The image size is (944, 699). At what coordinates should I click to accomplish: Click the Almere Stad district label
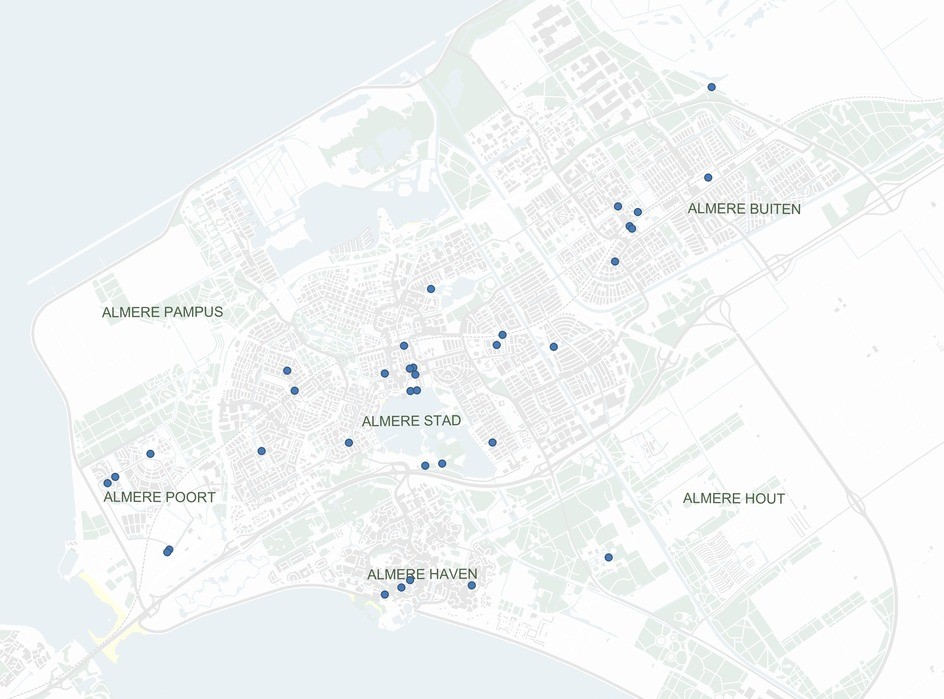tap(411, 421)
